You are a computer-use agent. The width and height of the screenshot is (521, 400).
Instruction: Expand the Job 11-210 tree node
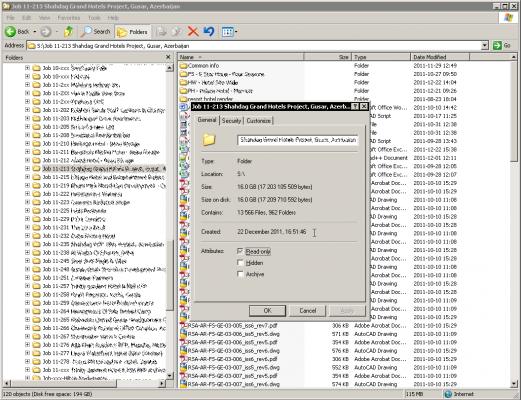(27, 143)
